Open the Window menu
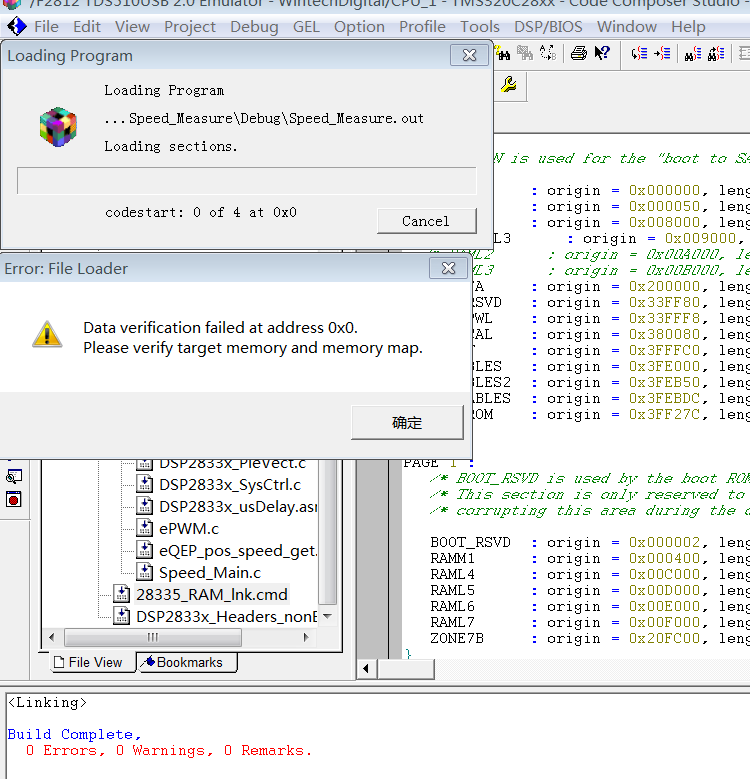The width and height of the screenshot is (750, 779). pos(627,26)
